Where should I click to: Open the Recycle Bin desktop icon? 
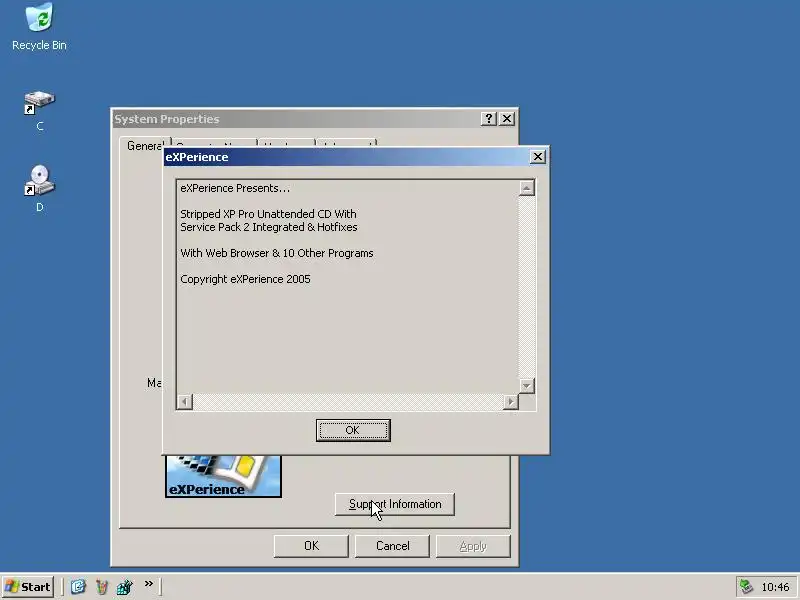(39, 27)
